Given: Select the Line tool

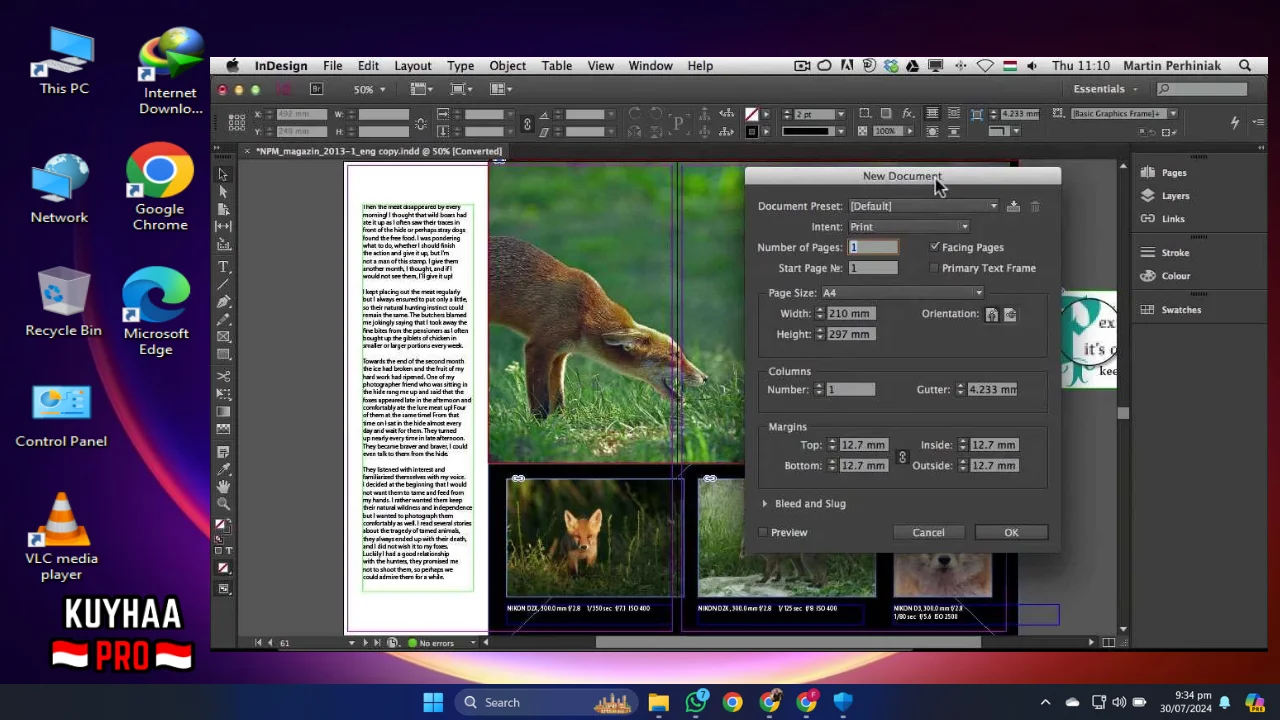Looking at the screenshot, I should [223, 283].
